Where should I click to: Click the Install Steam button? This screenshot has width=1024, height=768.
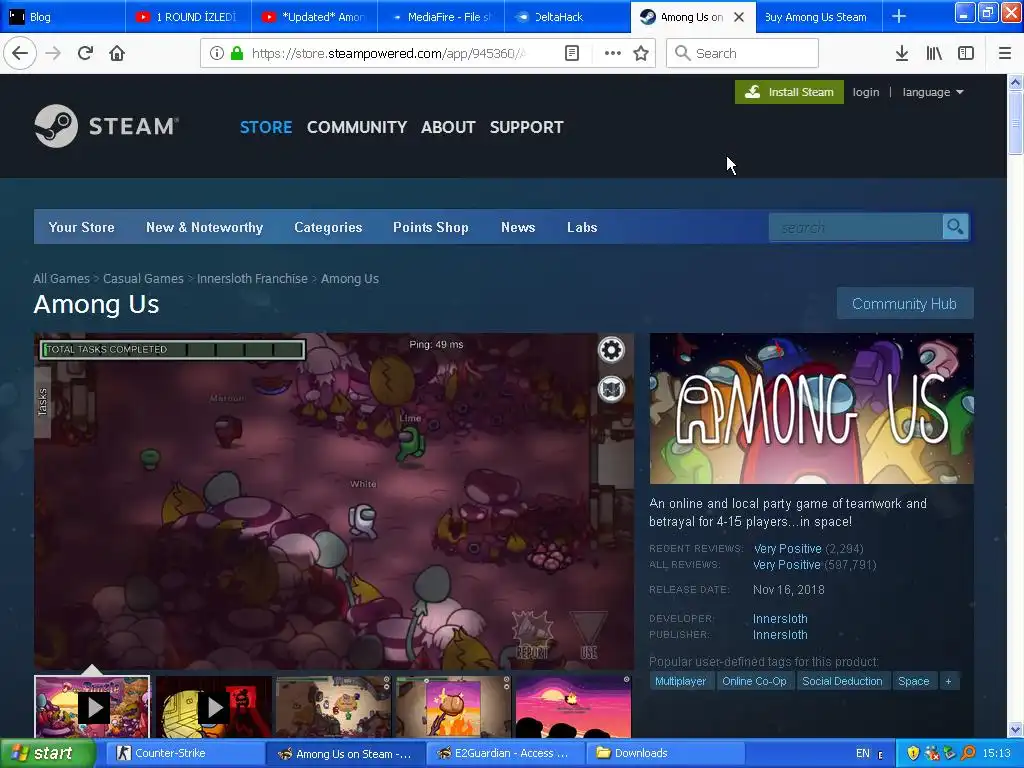tap(790, 92)
